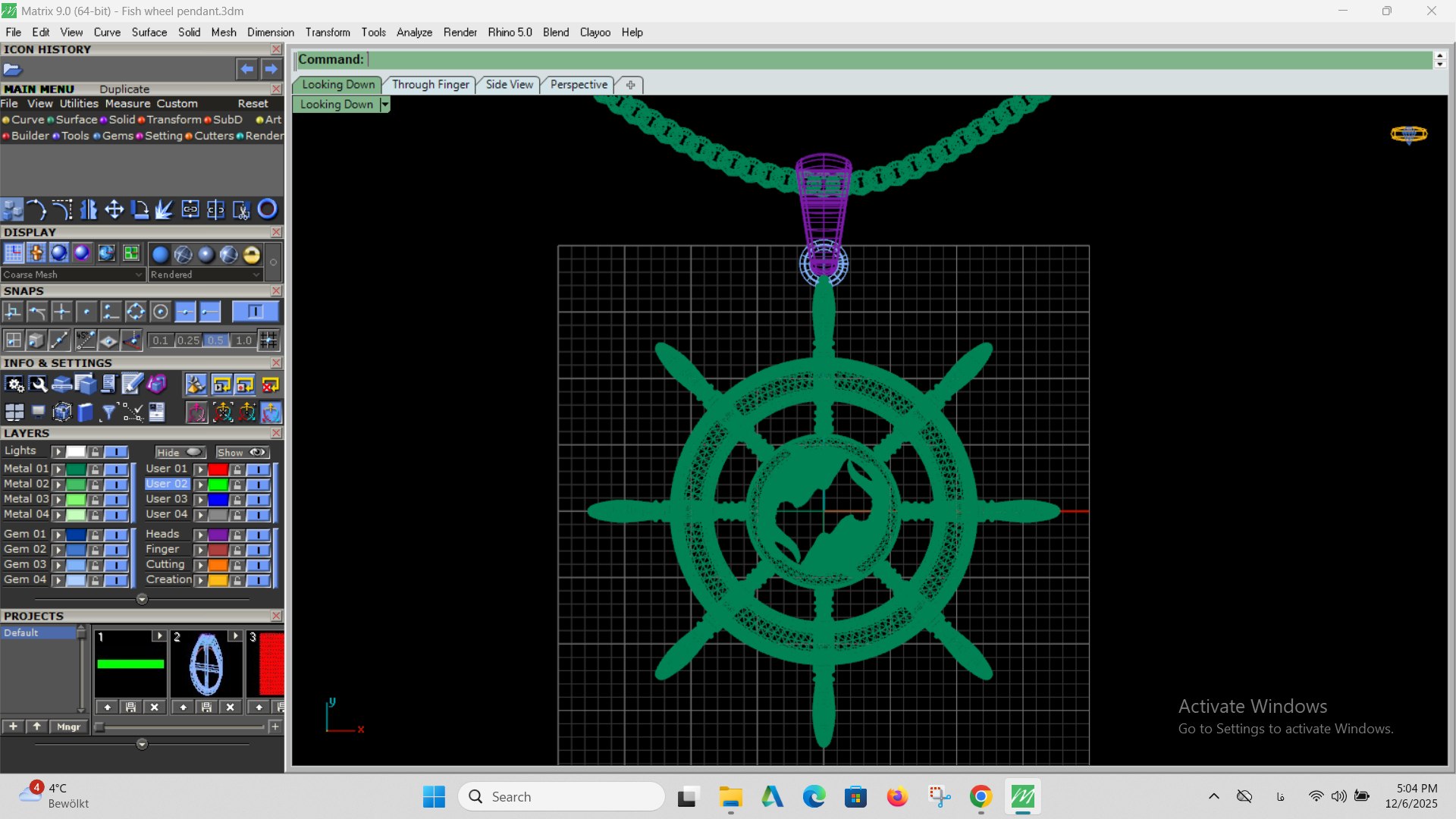Viewport: 1456px width, 819px height.
Task: Click into the Command input field
Action: tap(899, 59)
